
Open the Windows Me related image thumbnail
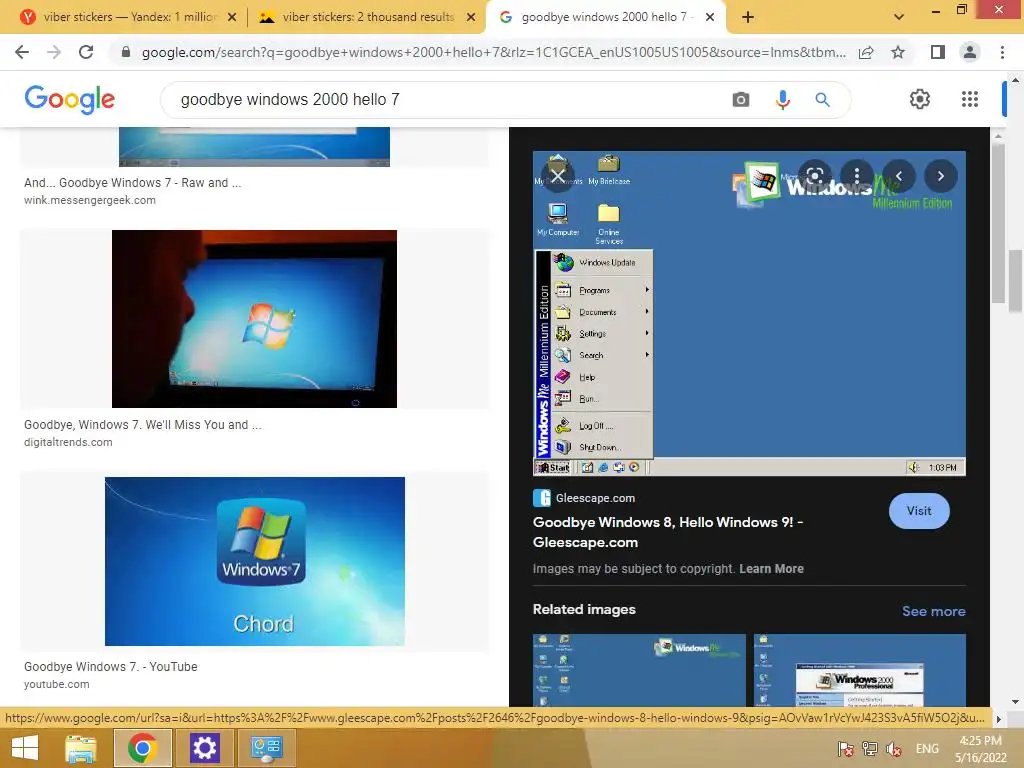pos(639,669)
